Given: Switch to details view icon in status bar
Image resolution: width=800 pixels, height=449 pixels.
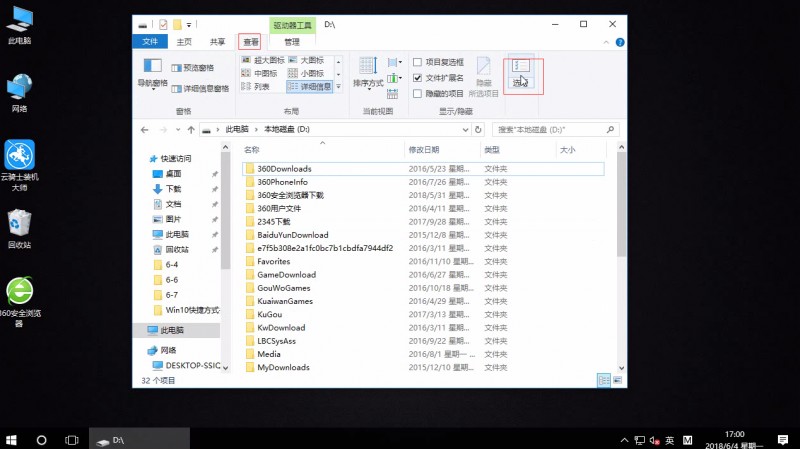Looking at the screenshot, I should click(604, 380).
